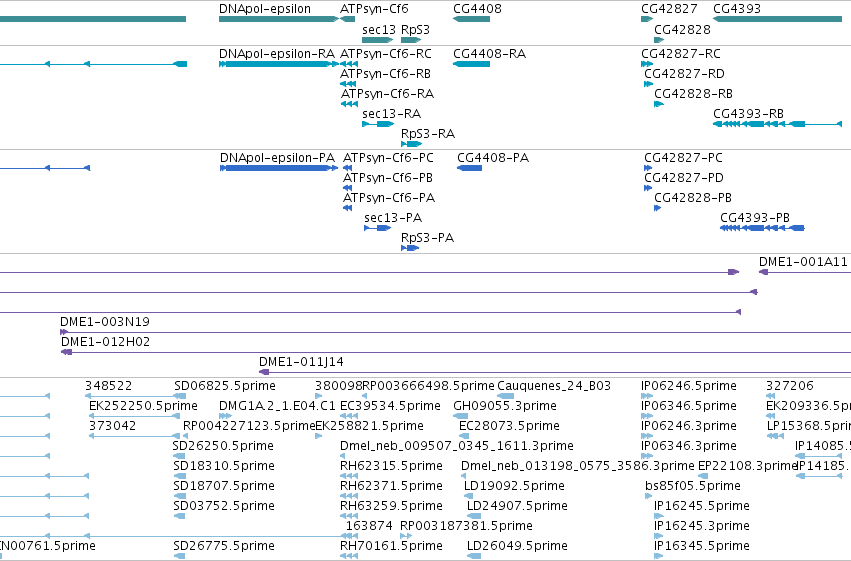Select the CG42828-PB protein label

click(693, 198)
